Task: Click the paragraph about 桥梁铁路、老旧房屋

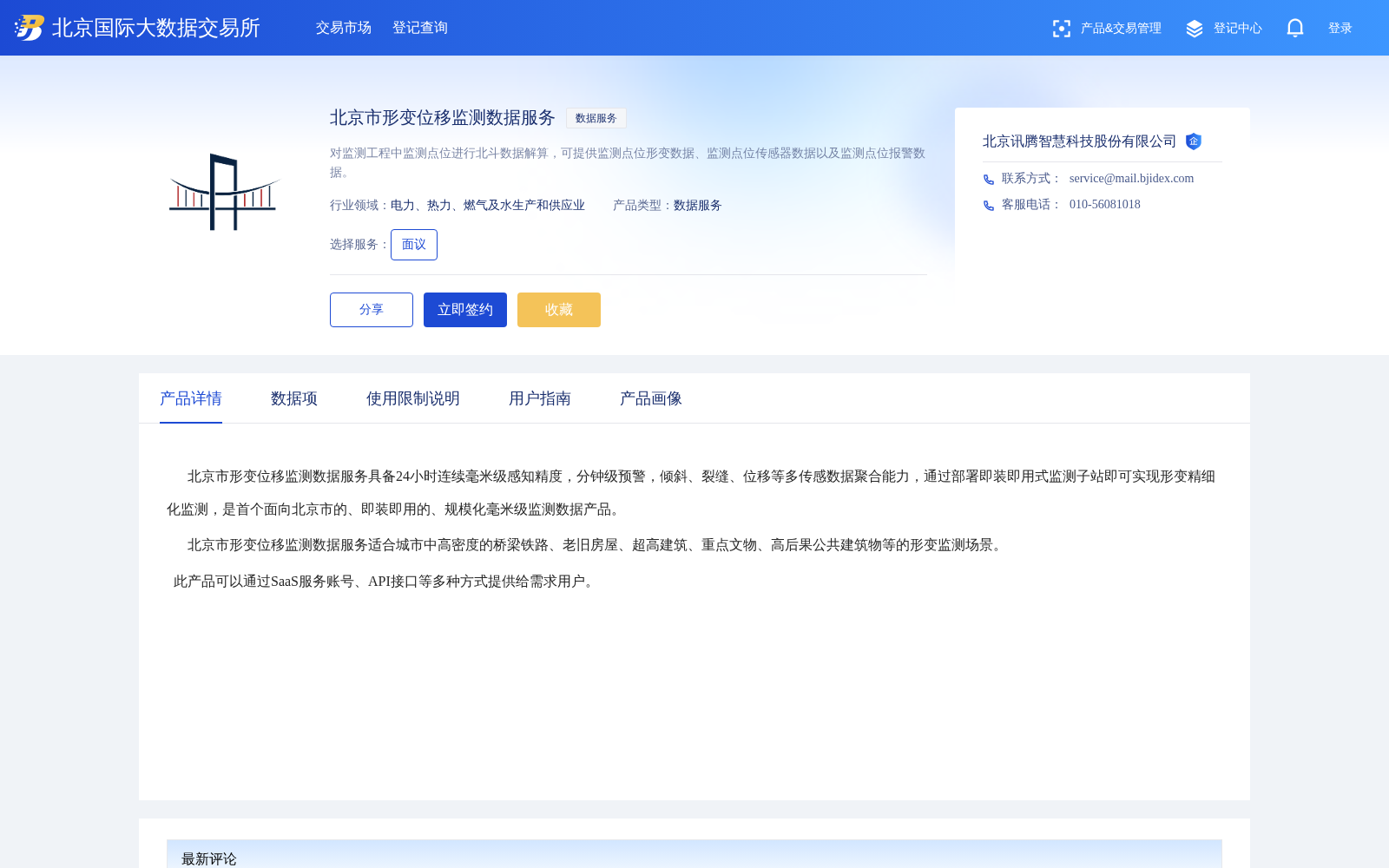Action: [597, 545]
